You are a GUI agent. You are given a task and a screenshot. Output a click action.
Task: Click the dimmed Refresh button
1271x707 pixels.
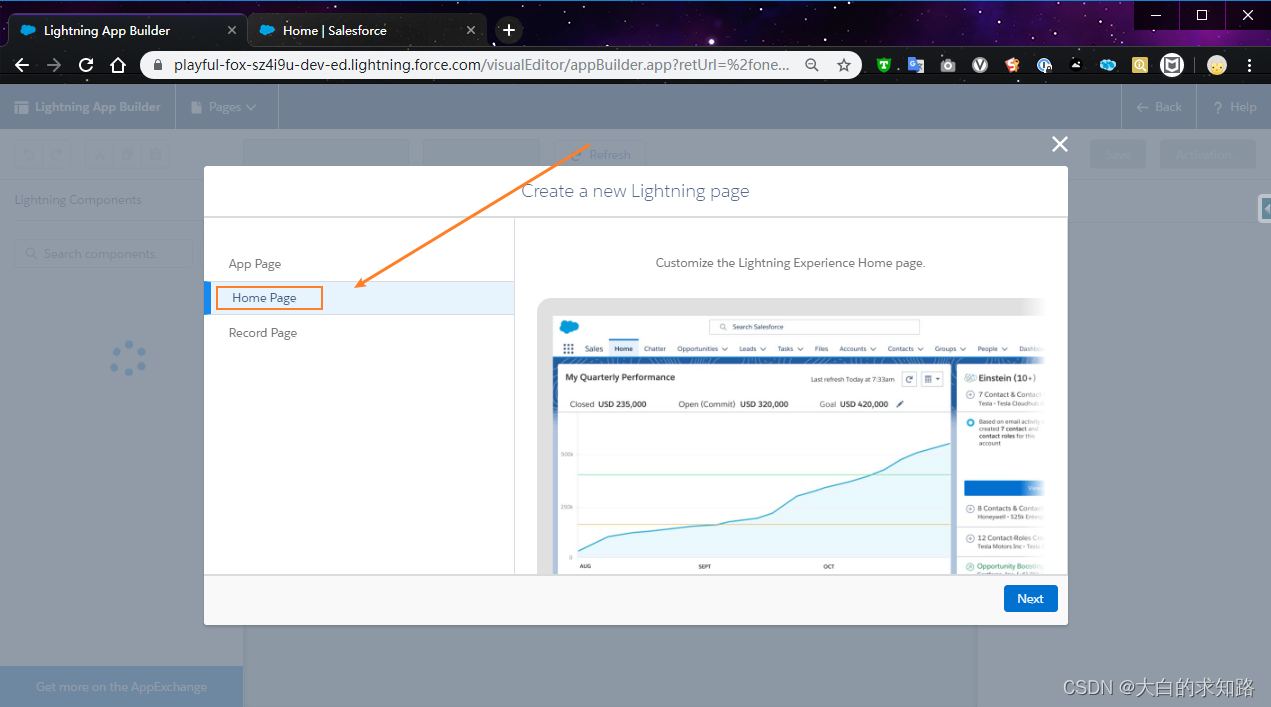599,155
